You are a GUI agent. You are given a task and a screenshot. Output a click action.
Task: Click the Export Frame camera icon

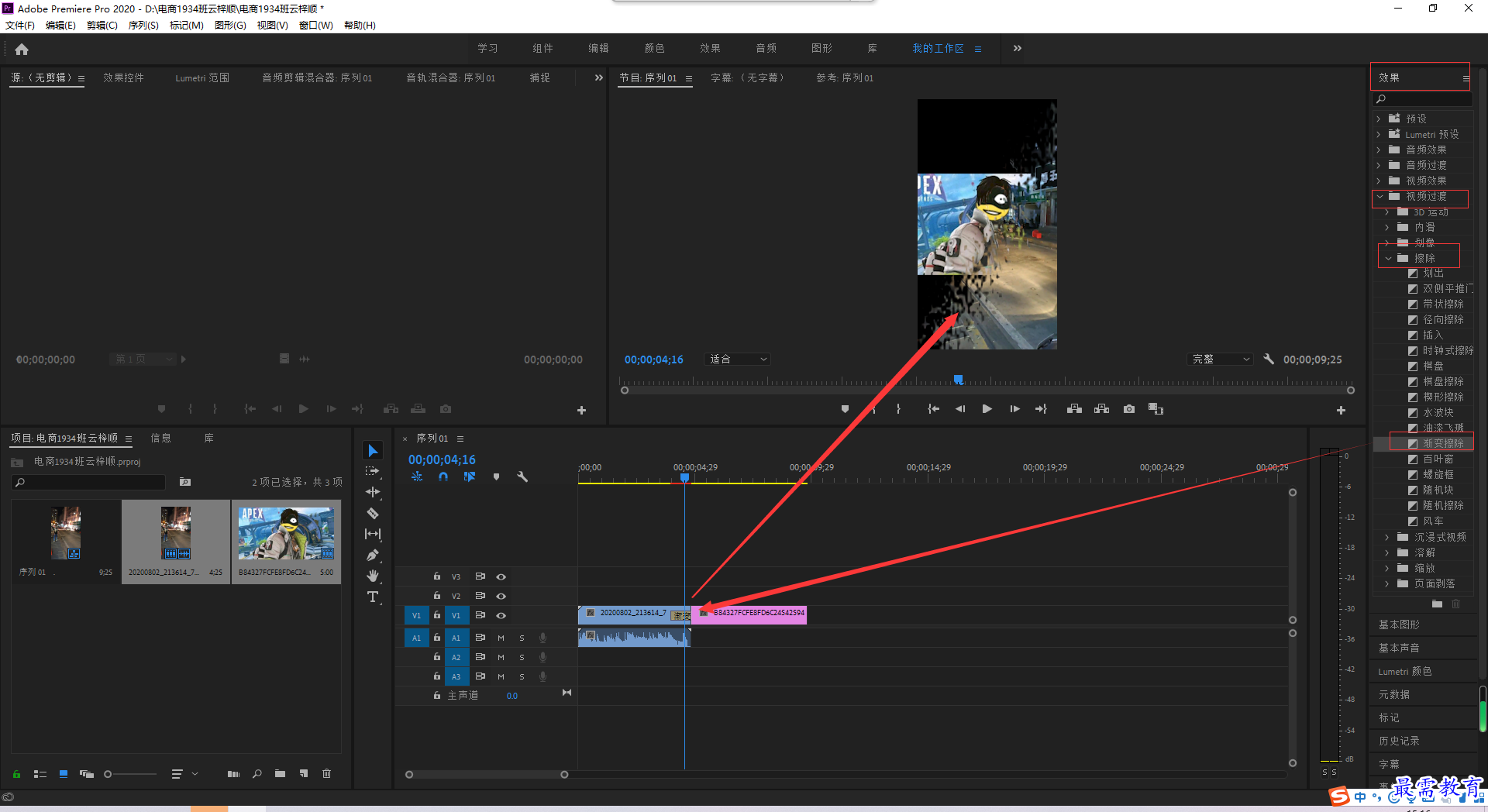[x=1129, y=409]
